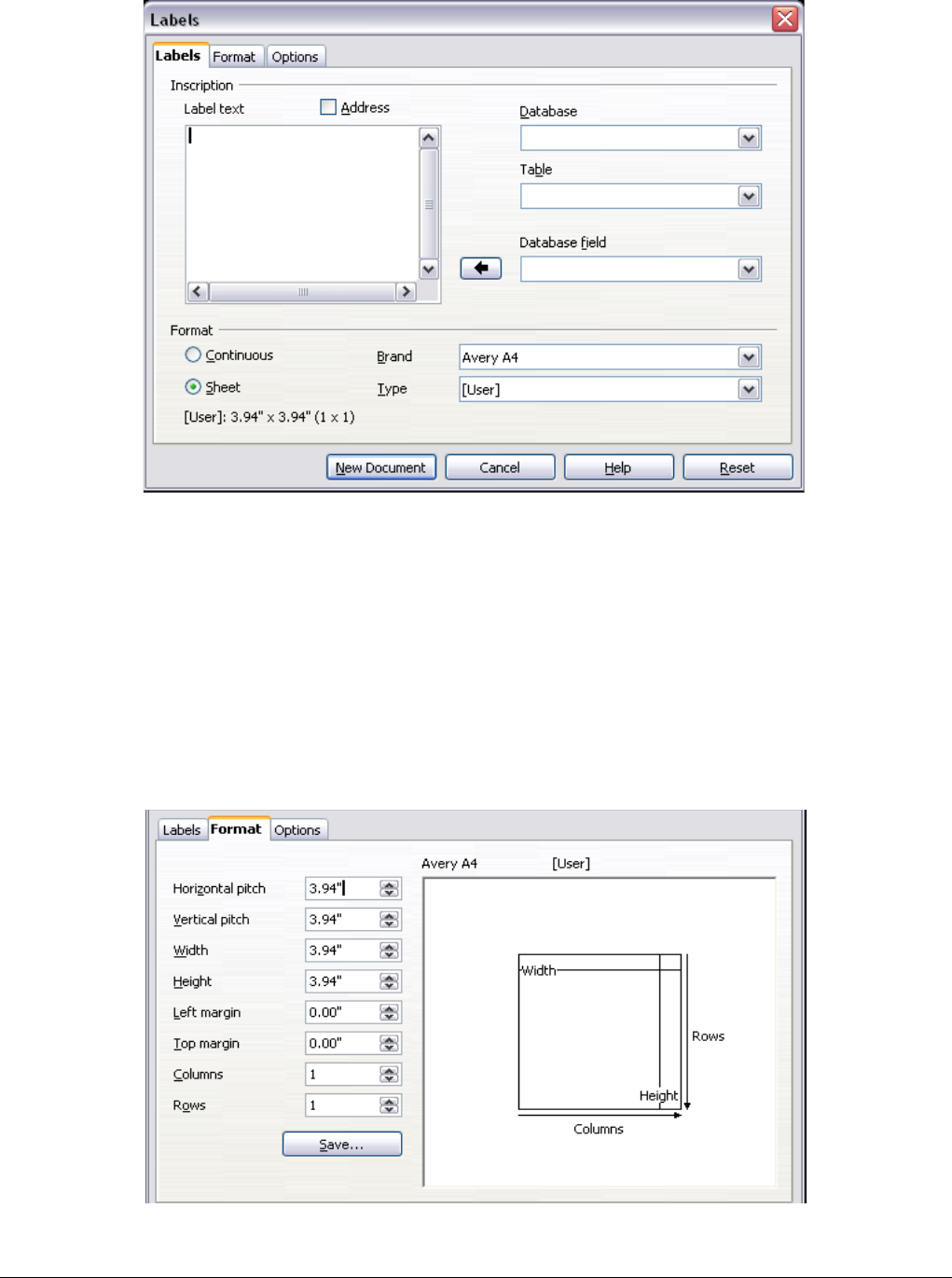Tick the Address checkbox

click(328, 107)
